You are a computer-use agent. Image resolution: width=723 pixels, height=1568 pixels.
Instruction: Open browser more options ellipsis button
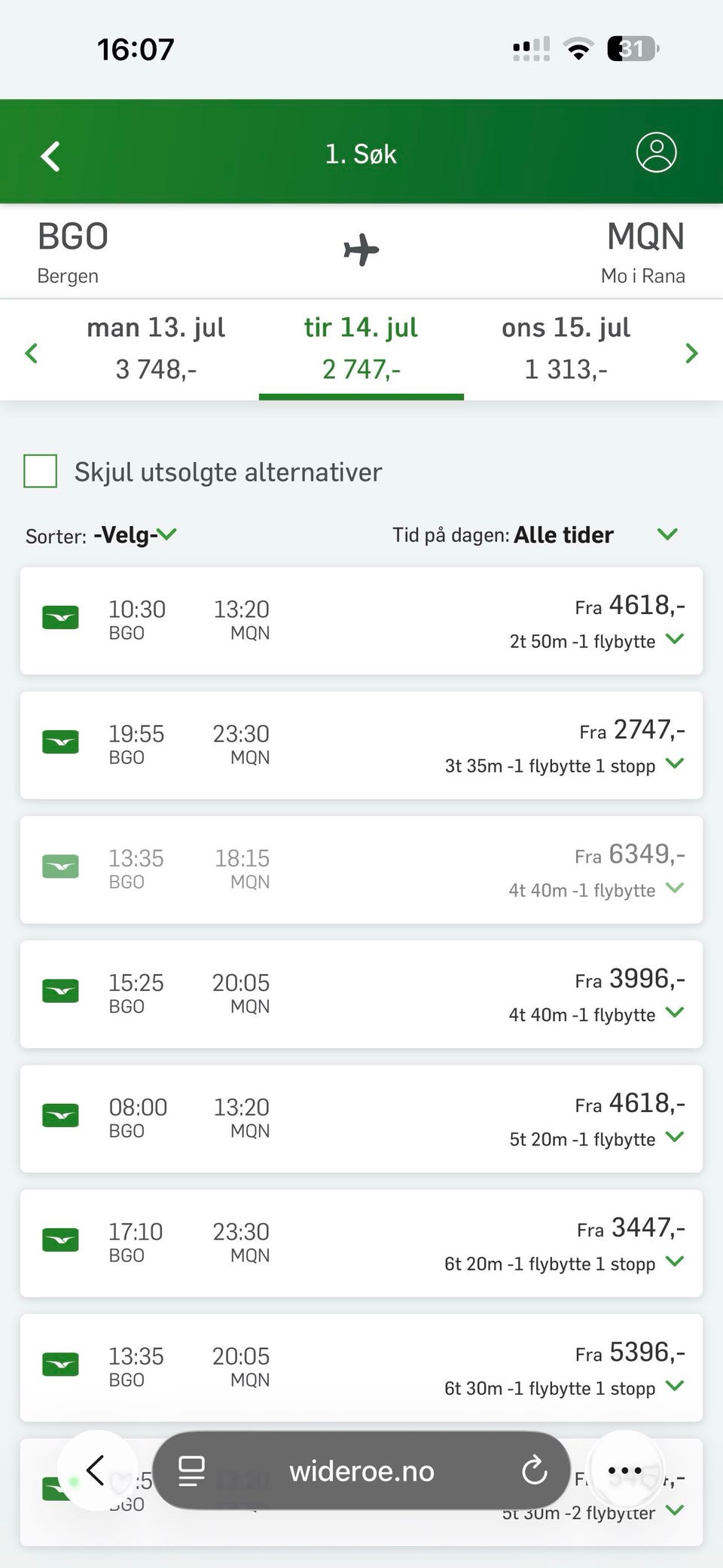(625, 1470)
